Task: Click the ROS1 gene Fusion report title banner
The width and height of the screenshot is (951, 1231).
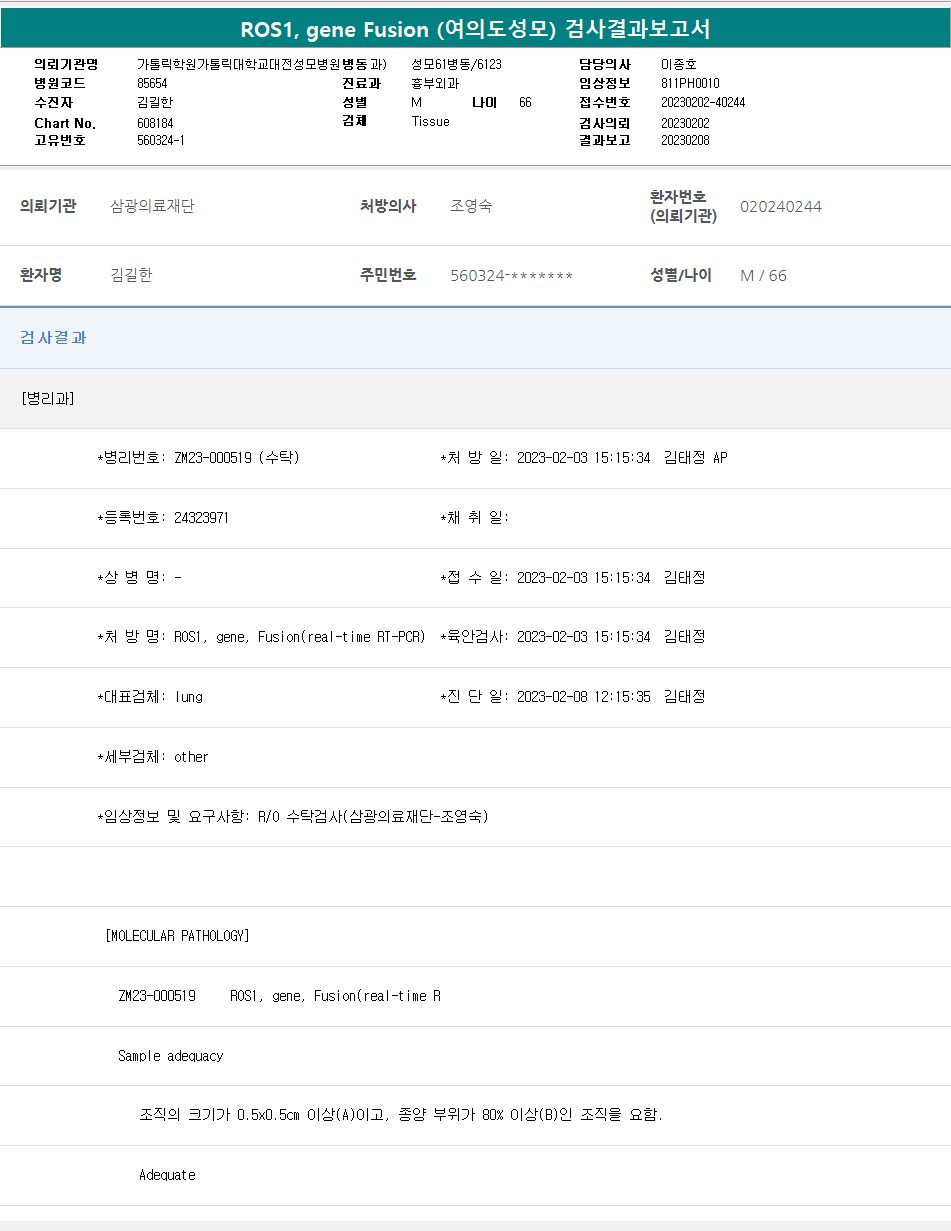Action: click(475, 29)
